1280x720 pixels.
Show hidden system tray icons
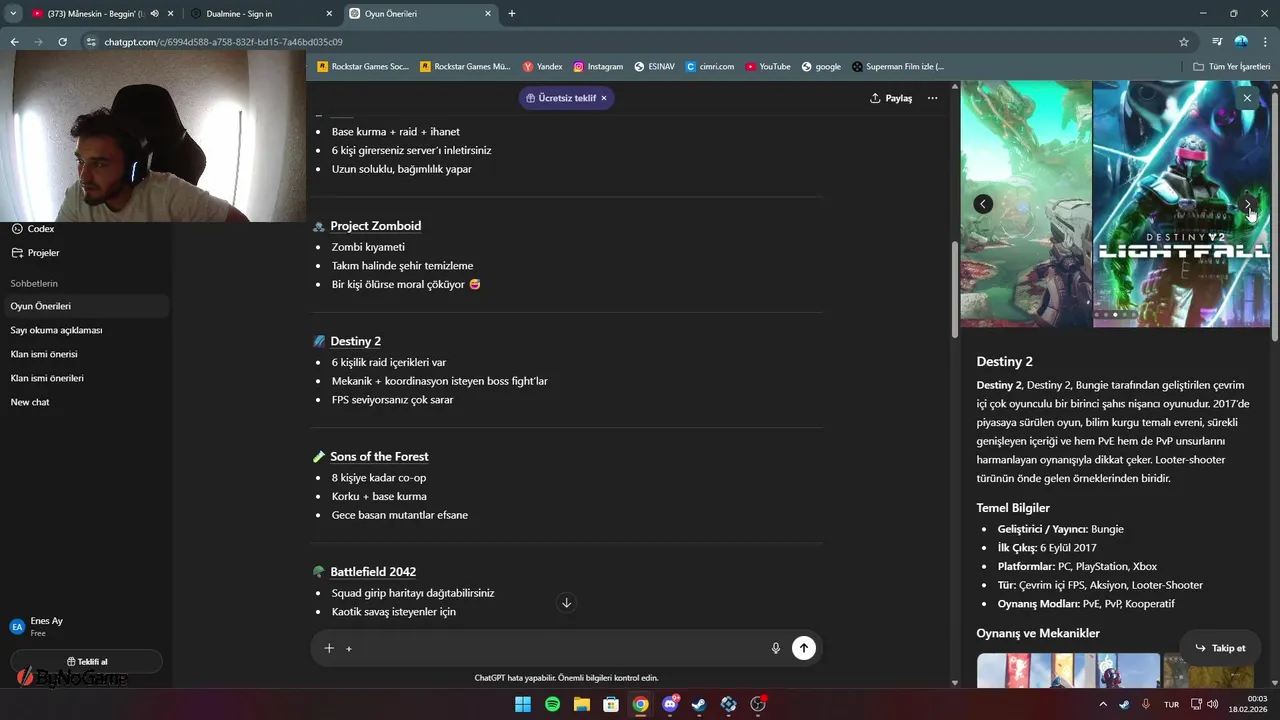pos(1103,705)
